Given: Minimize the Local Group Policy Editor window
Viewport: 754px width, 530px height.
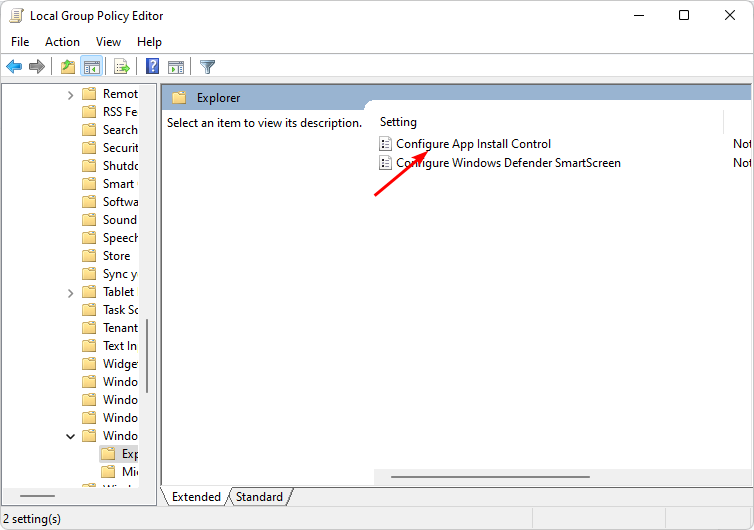Looking at the screenshot, I should [x=639, y=15].
